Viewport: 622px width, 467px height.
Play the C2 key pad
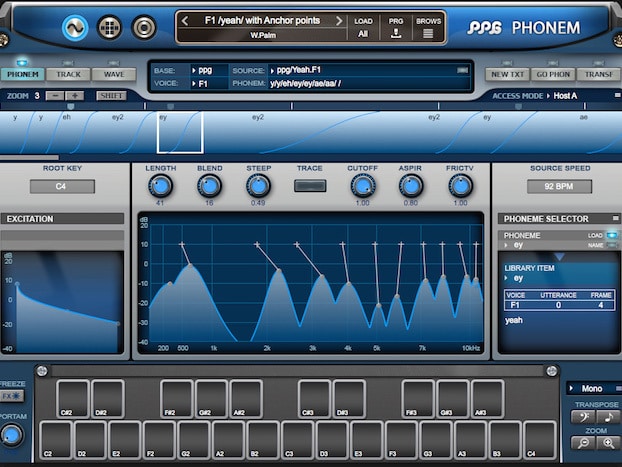(56, 440)
